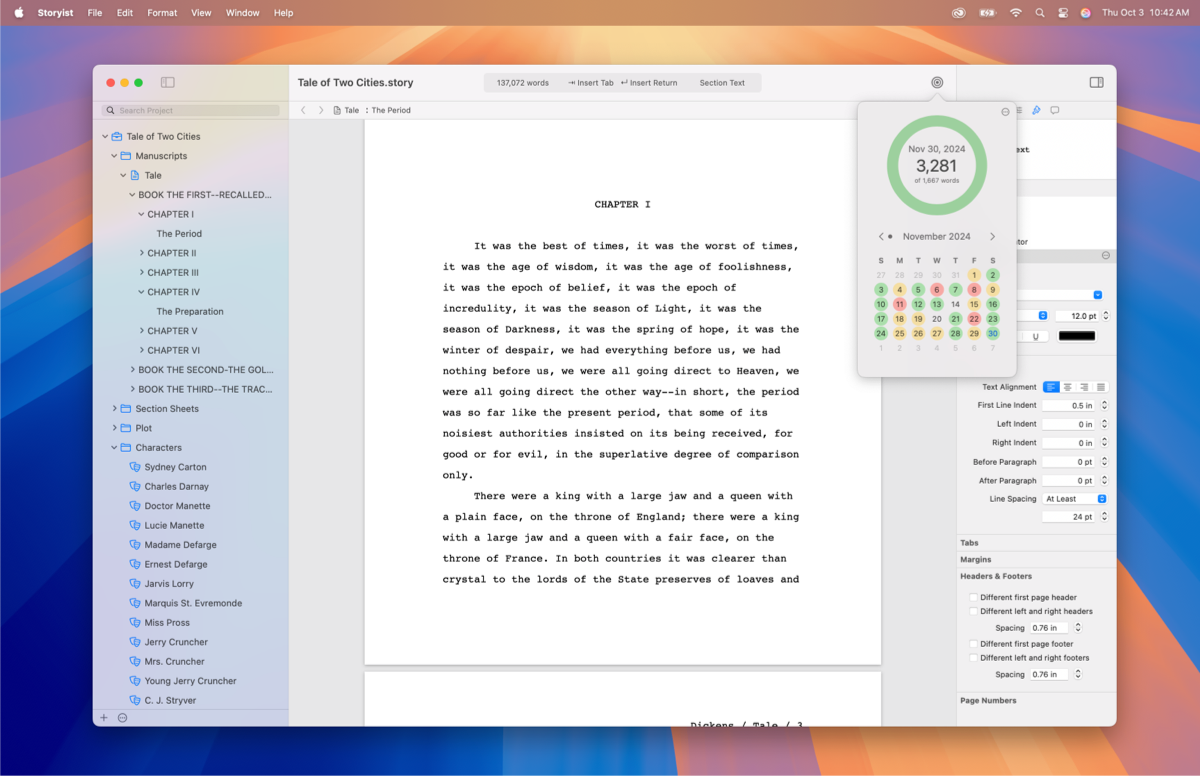The image size is (1200, 776).
Task: Click the today dot in calendar
Action: coord(890,237)
